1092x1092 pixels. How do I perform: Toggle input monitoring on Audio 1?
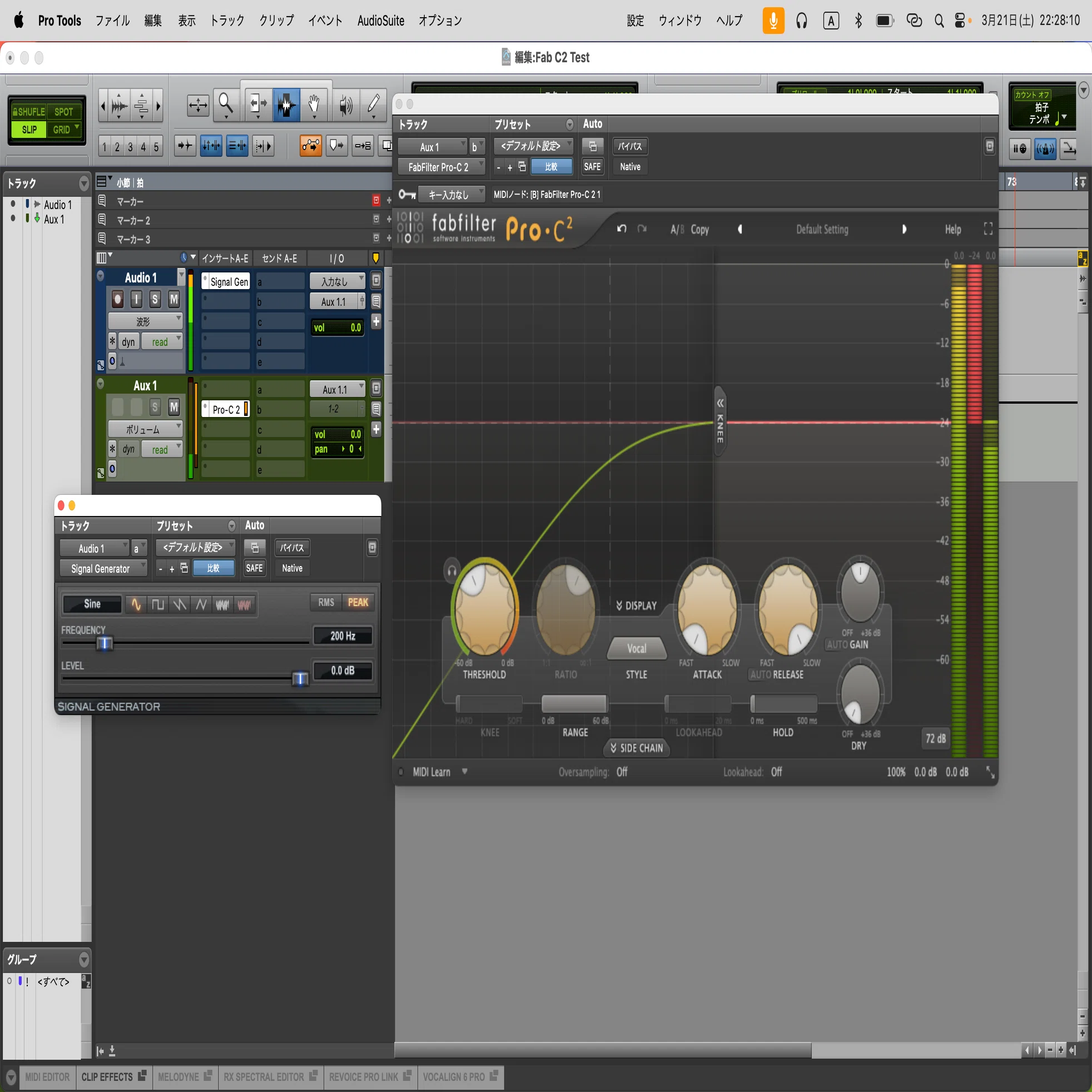[x=136, y=299]
